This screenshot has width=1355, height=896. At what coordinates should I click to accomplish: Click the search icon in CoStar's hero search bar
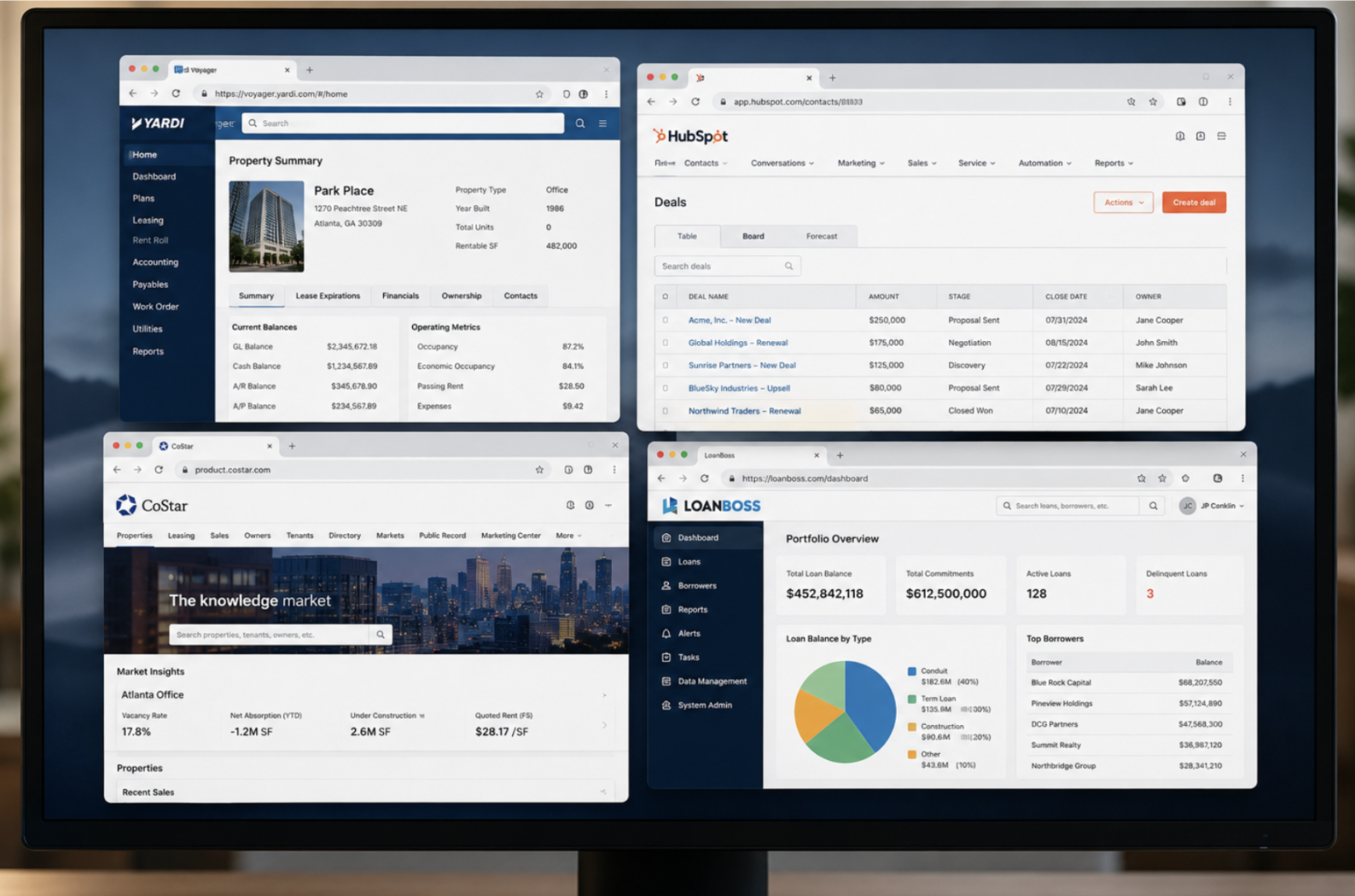pos(380,635)
